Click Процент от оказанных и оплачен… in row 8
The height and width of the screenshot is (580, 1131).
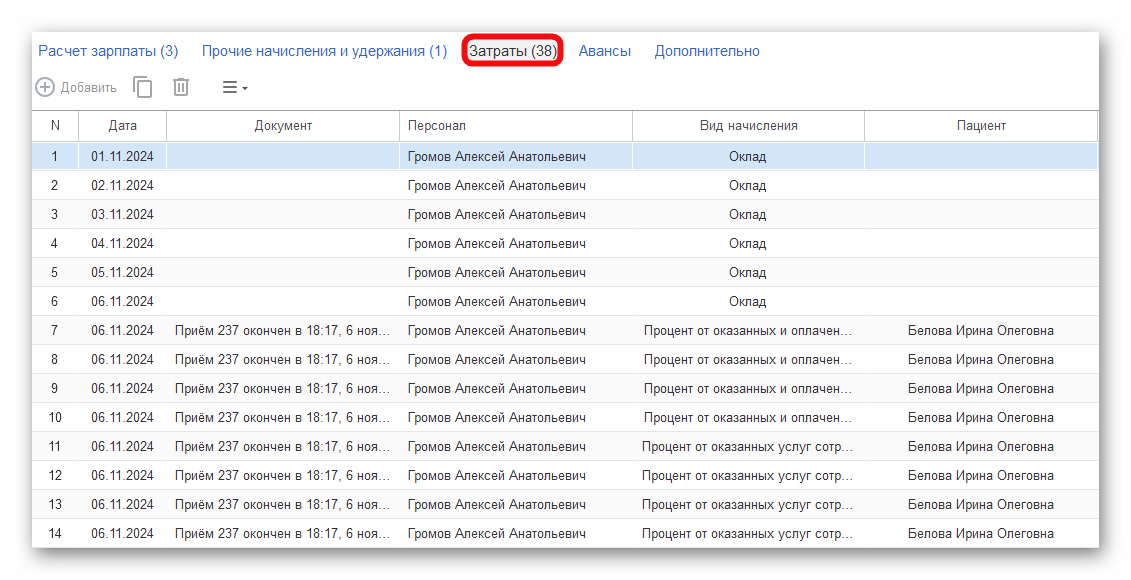(747, 359)
